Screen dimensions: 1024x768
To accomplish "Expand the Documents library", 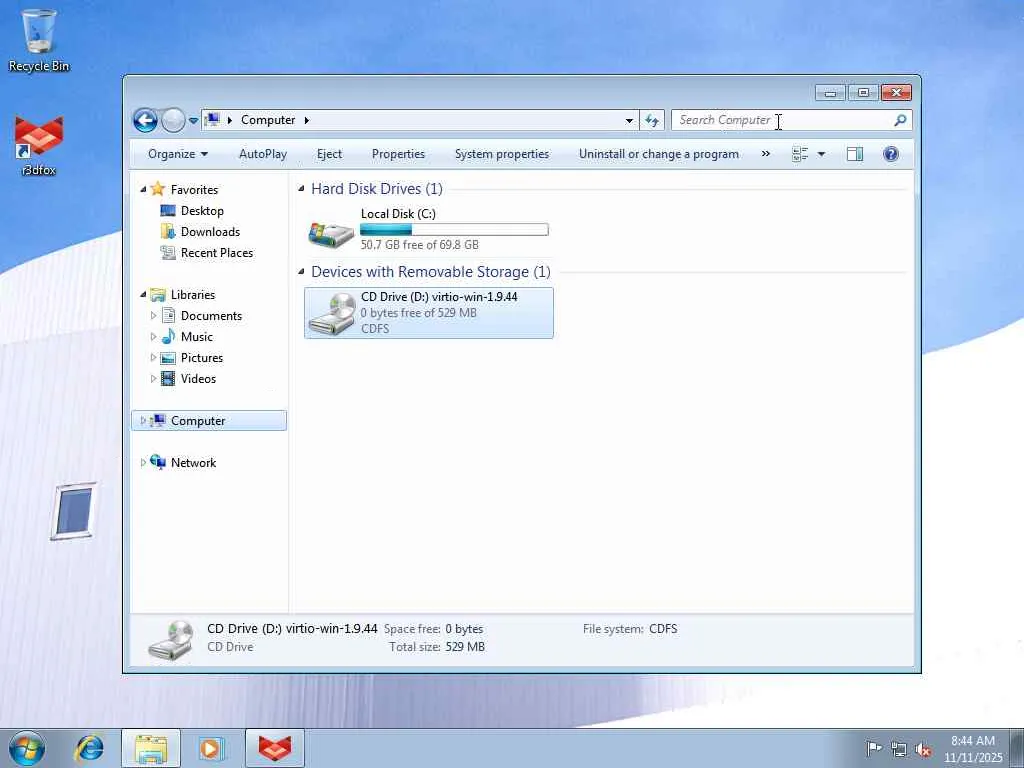I will 153,316.
